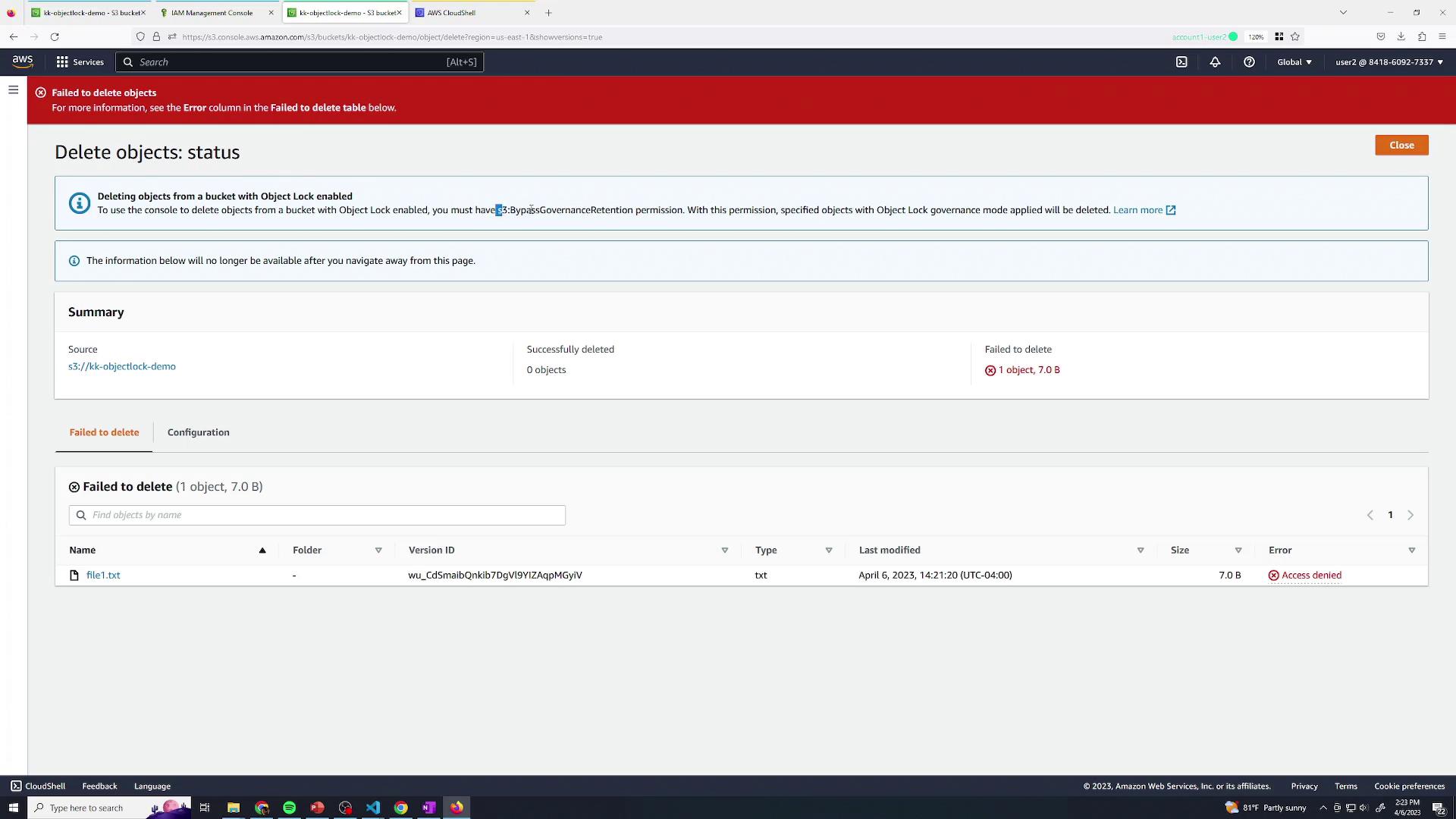Image resolution: width=1456 pixels, height=819 pixels.
Task: Click the orange Close button
Action: [1401, 145]
